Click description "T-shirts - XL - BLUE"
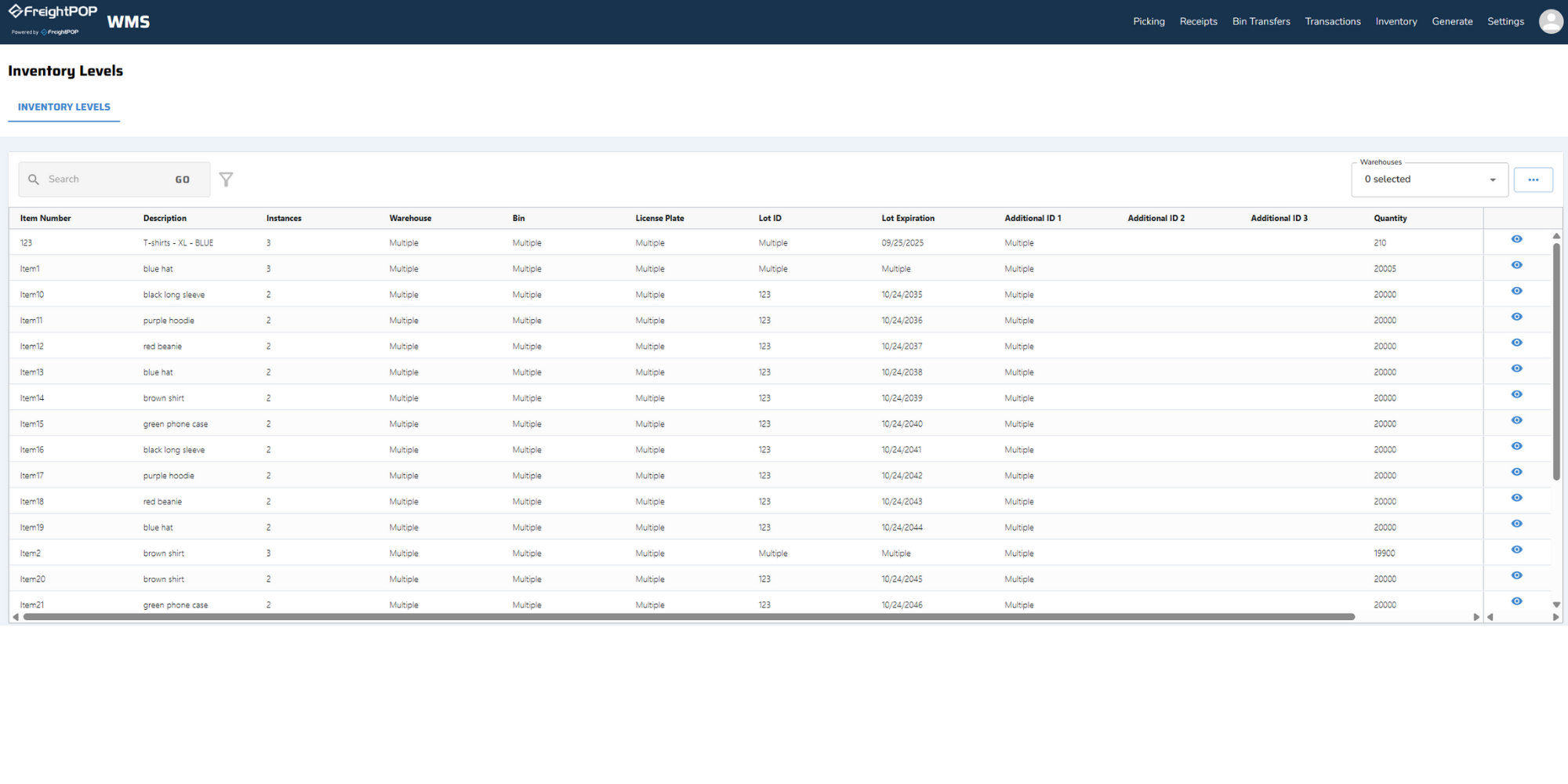 (178, 243)
